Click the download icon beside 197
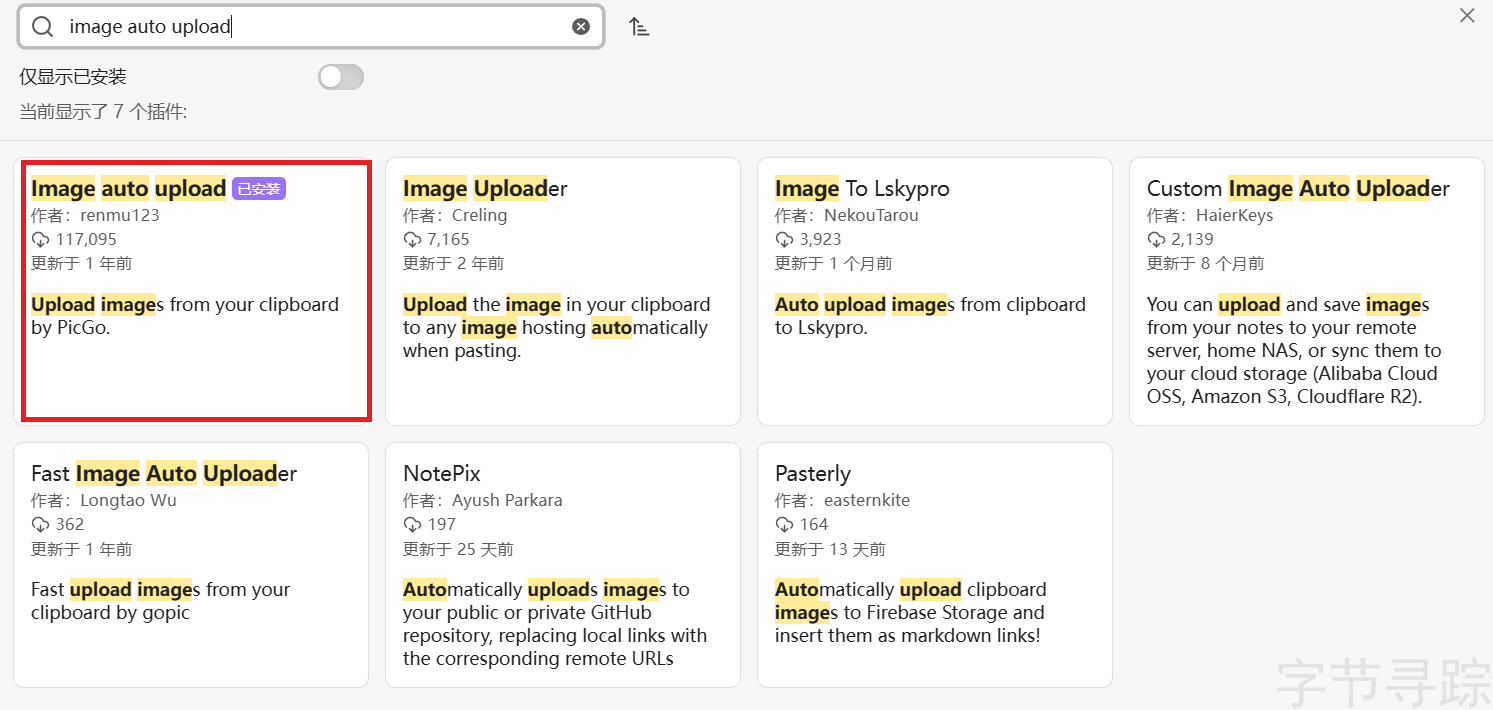This screenshot has height=710, width=1493. click(x=412, y=525)
